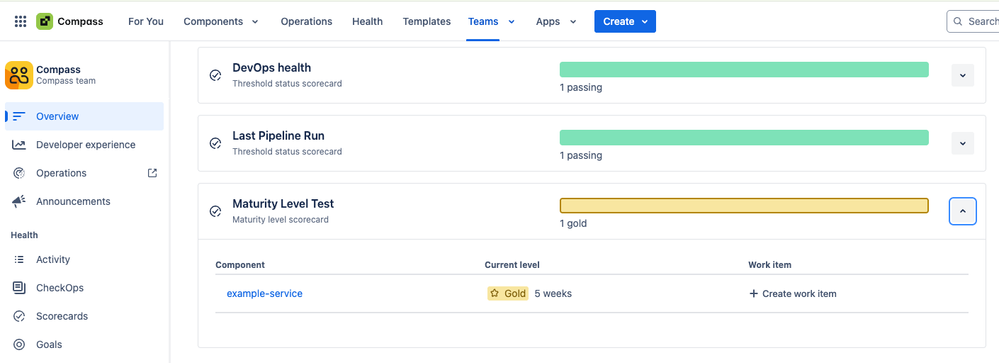The width and height of the screenshot is (999, 363).
Task: Click the external link icon beside Operations
Action: pos(152,173)
